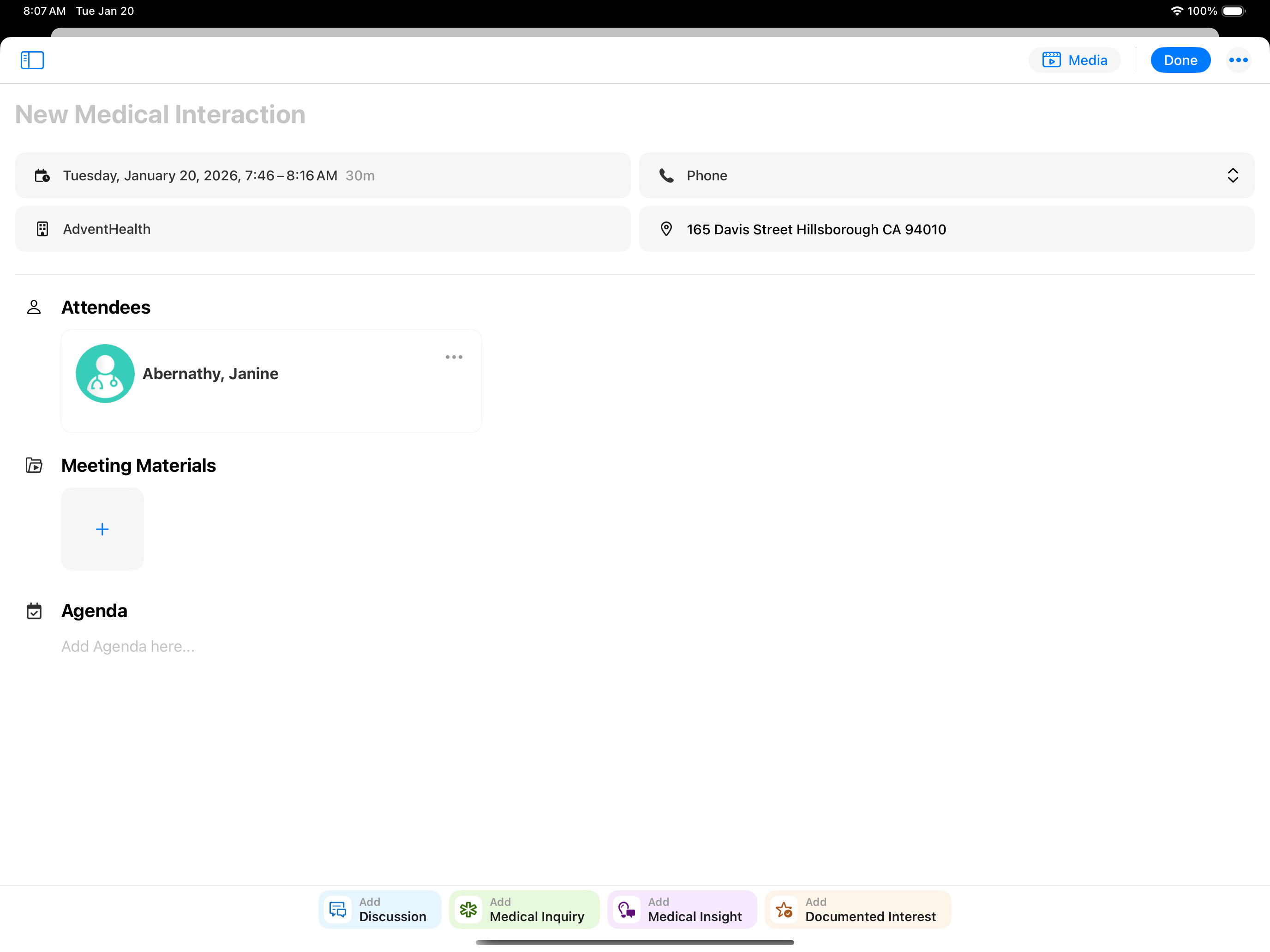
Task: Click the calendar clock date icon
Action: tap(42, 176)
